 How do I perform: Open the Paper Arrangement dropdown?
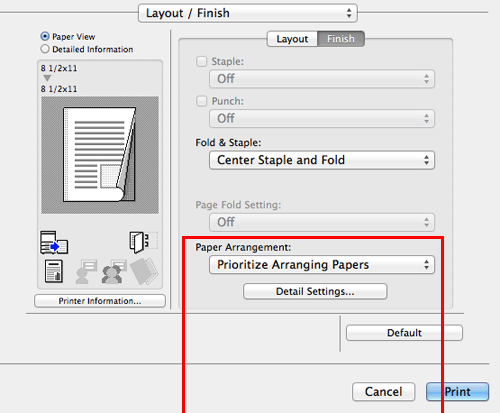(x=322, y=265)
